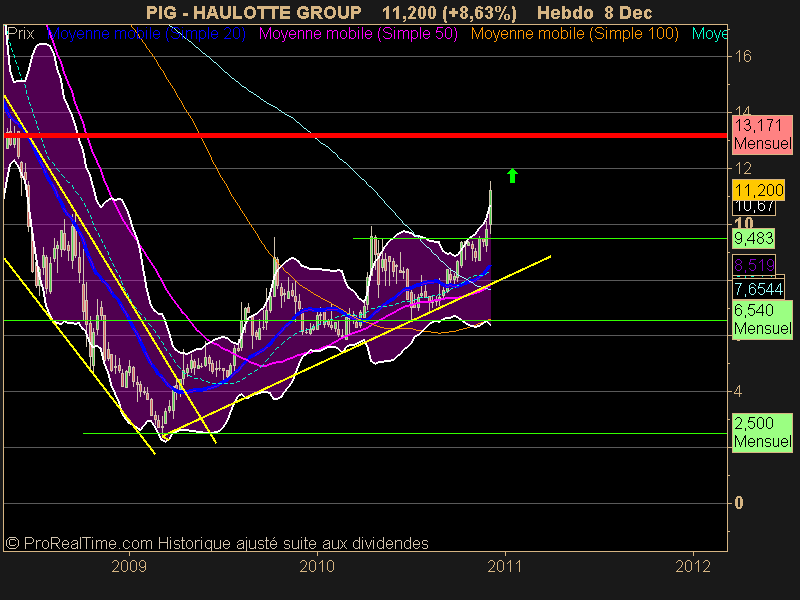Click the yellow 11,200 current price label
800x600 pixels.
click(x=759, y=190)
